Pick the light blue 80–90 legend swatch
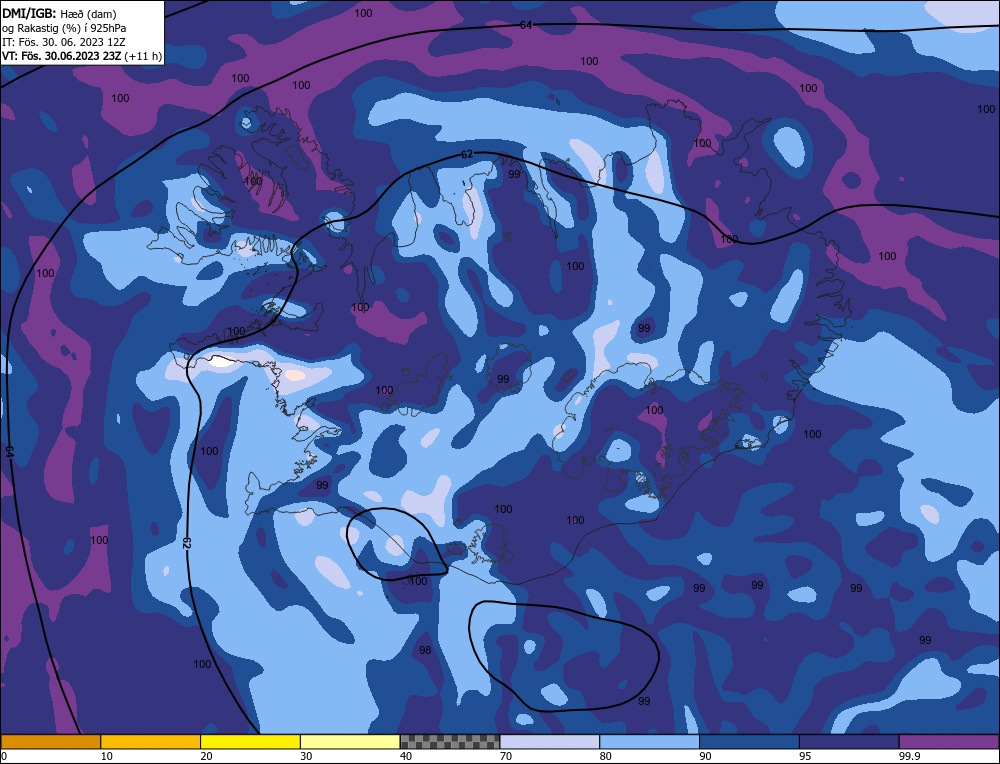This screenshot has width=1000, height=764. click(649, 741)
